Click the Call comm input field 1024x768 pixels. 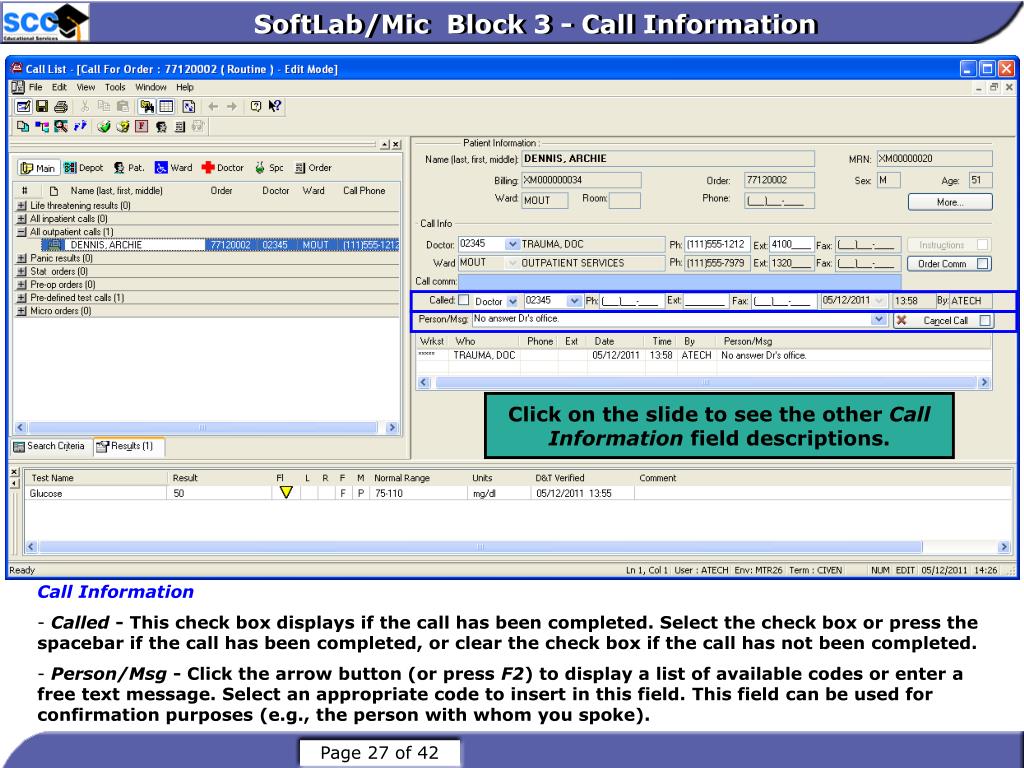point(680,282)
